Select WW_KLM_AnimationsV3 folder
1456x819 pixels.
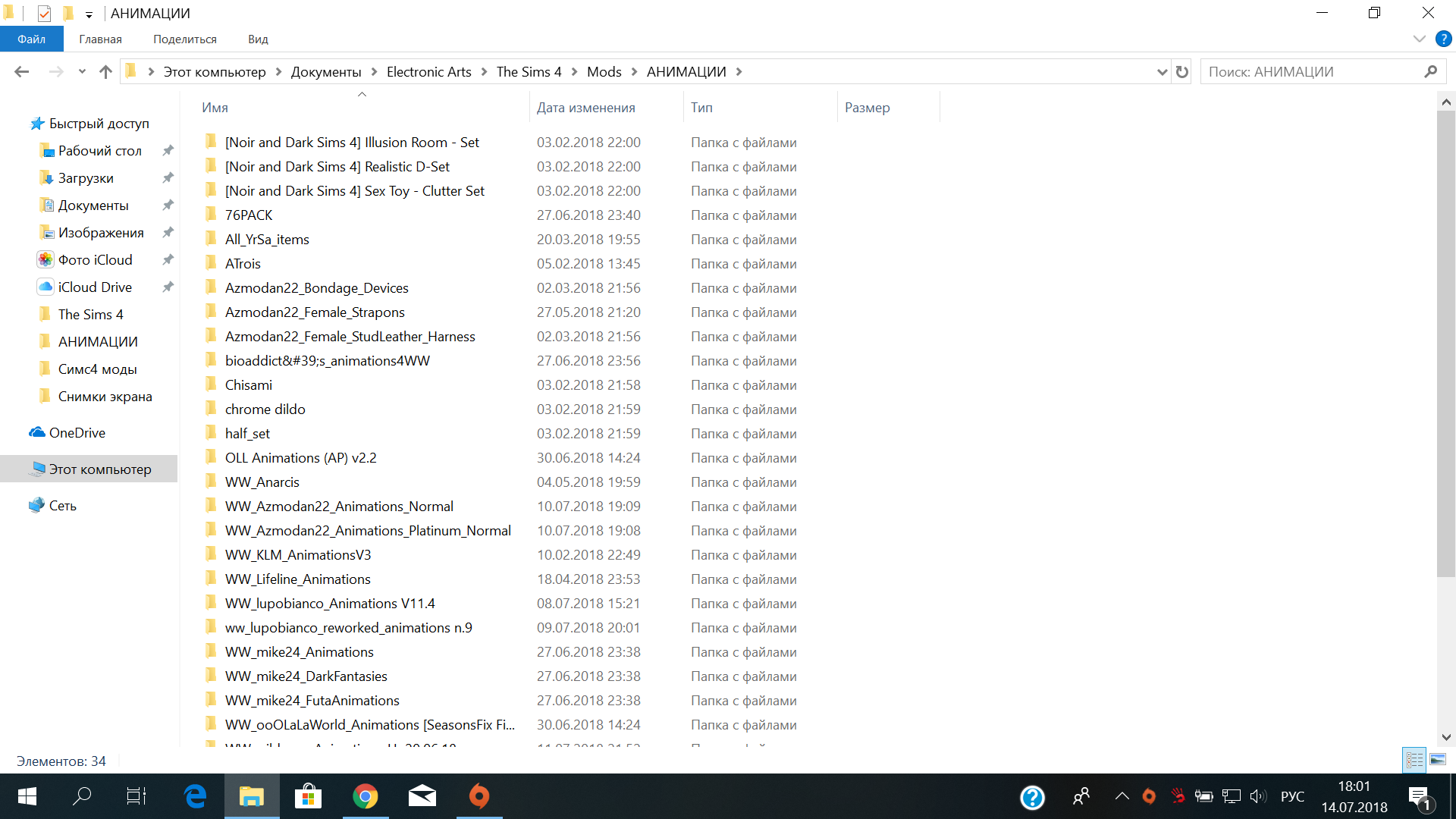pos(297,554)
